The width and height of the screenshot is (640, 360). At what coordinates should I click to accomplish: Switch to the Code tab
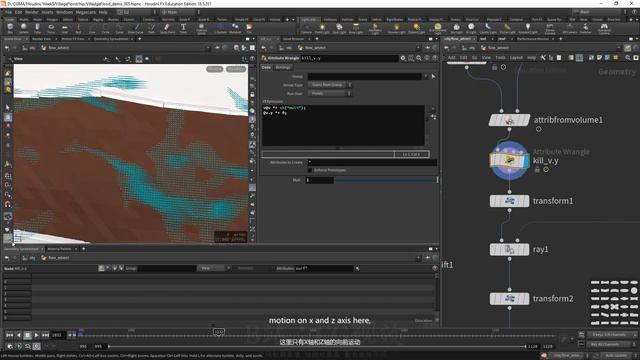coord(266,67)
